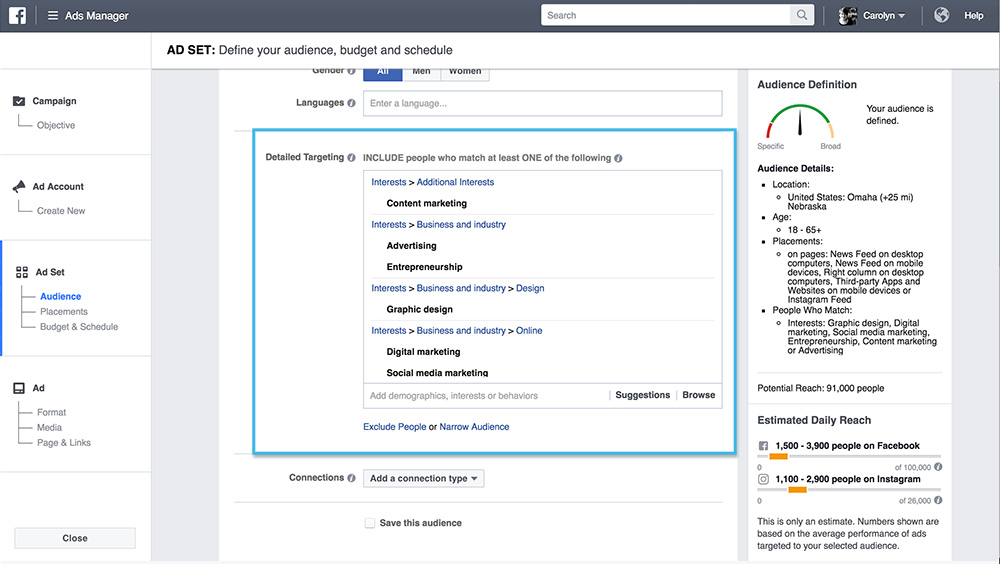Image resolution: width=1000 pixels, height=564 pixels.
Task: Click the Facebook reach icon
Action: (763, 446)
